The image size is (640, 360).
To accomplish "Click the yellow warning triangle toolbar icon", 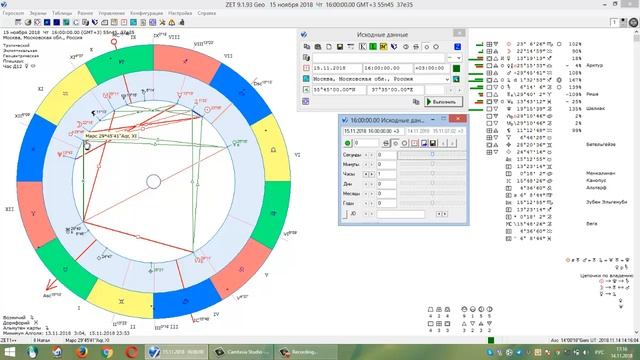I will pyautogui.click(x=172, y=22).
